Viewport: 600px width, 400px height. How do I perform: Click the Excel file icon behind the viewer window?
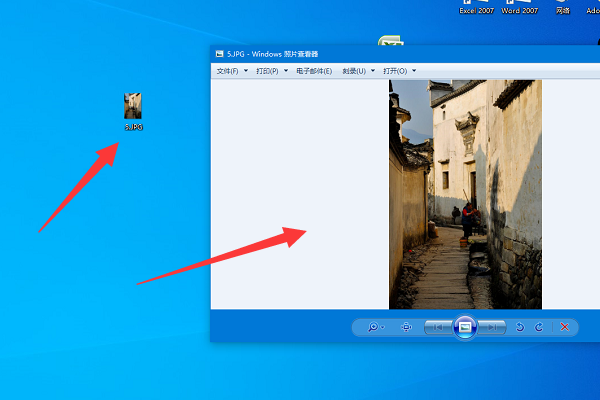point(391,40)
